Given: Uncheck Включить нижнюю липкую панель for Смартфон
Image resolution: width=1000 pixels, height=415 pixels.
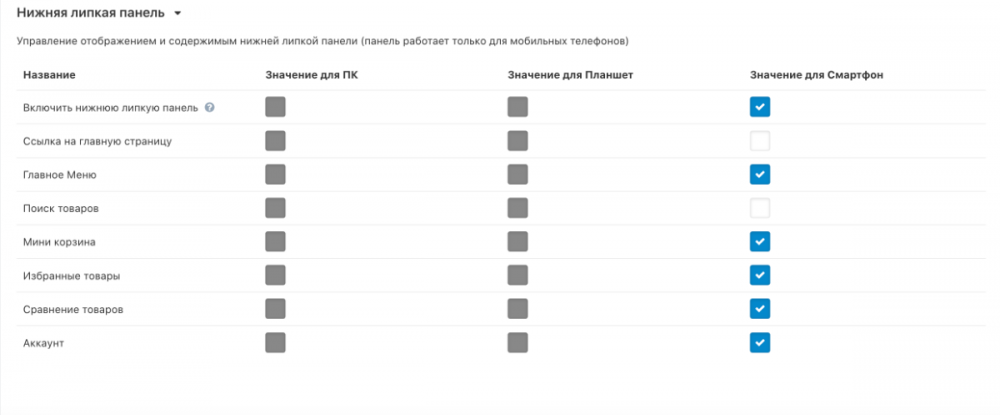Looking at the screenshot, I should 760,107.
